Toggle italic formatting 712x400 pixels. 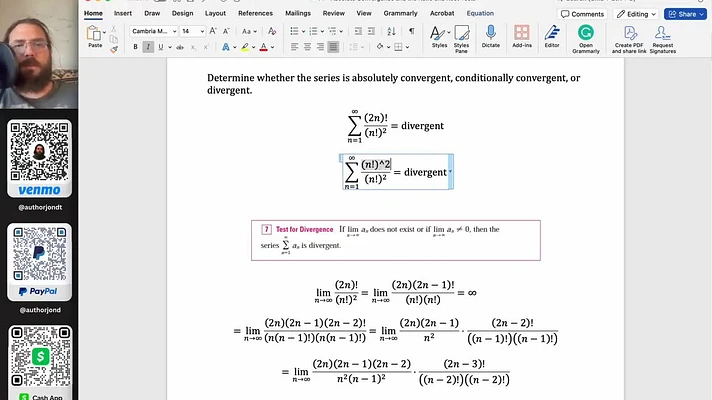point(148,47)
